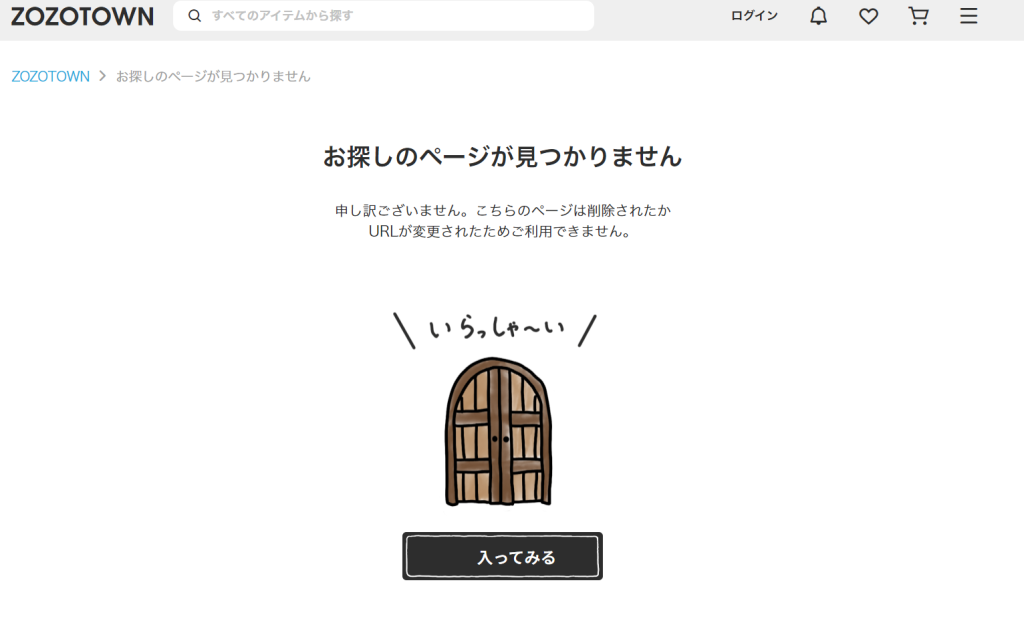The image size is (1024, 639).
Task: Open the ログイン login link
Action: pos(754,16)
